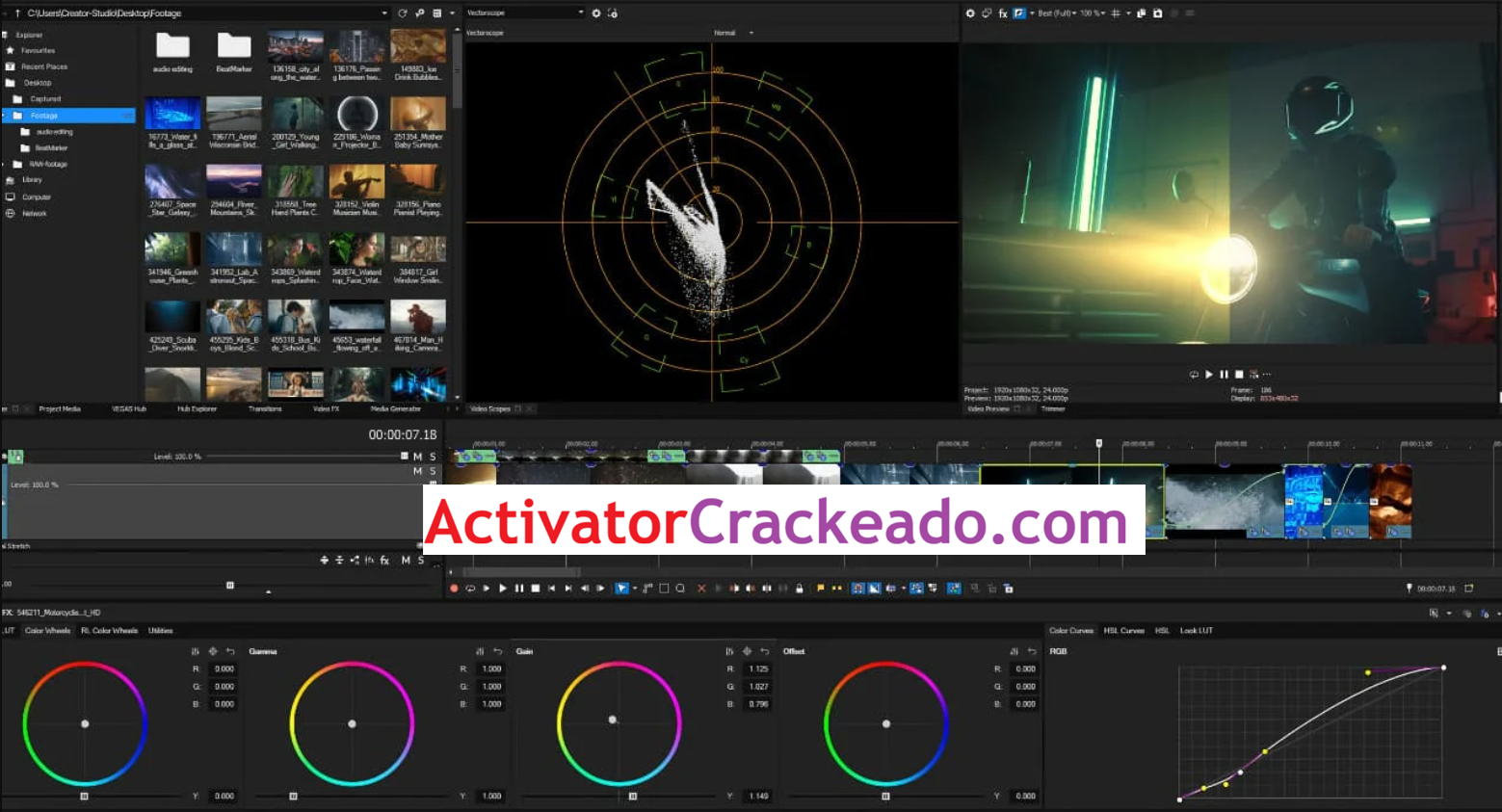
Task: Open Explorer views grid icon
Action: (x=436, y=13)
